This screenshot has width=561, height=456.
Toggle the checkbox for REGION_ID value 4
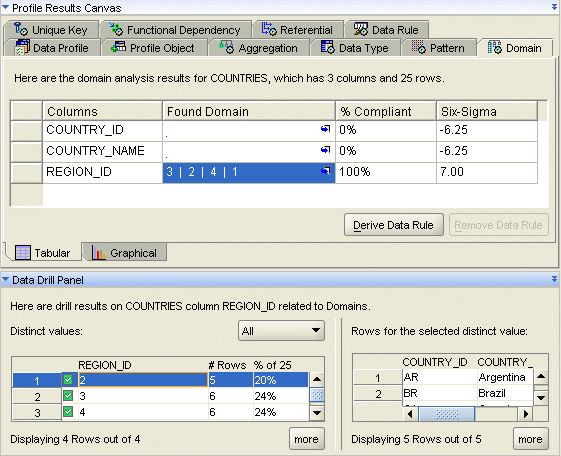coord(68,412)
